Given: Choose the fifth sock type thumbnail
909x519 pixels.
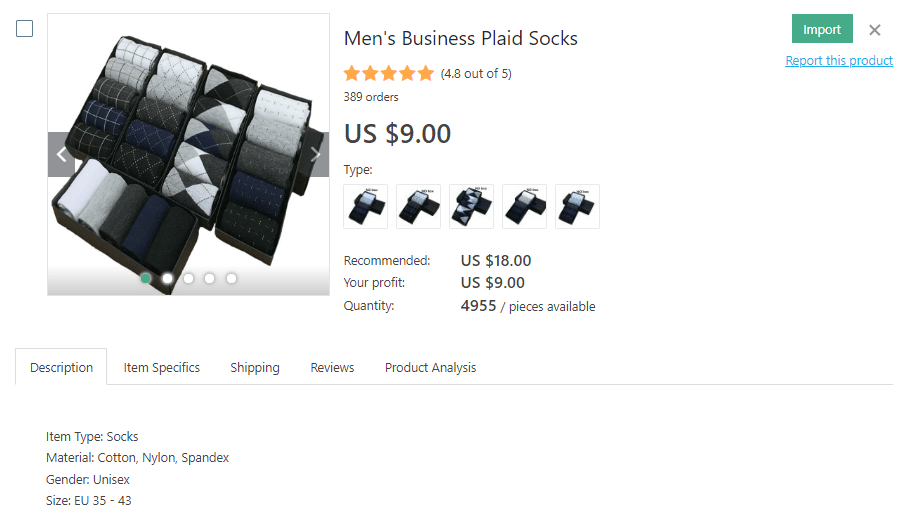Looking at the screenshot, I should pos(577,206).
